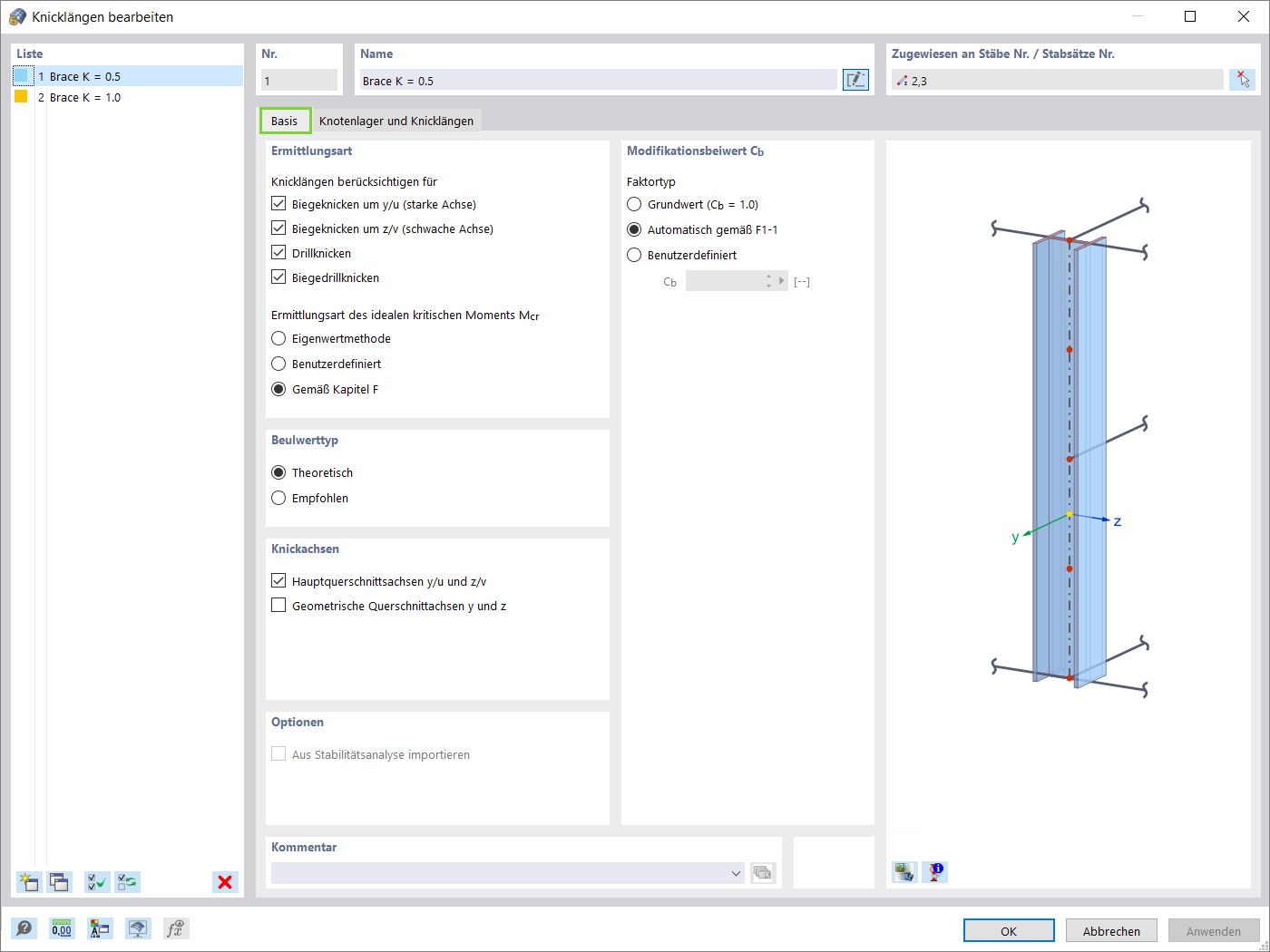The image size is (1270, 952).
Task: Click the z axis label in preview
Action: pyautogui.click(x=1118, y=521)
